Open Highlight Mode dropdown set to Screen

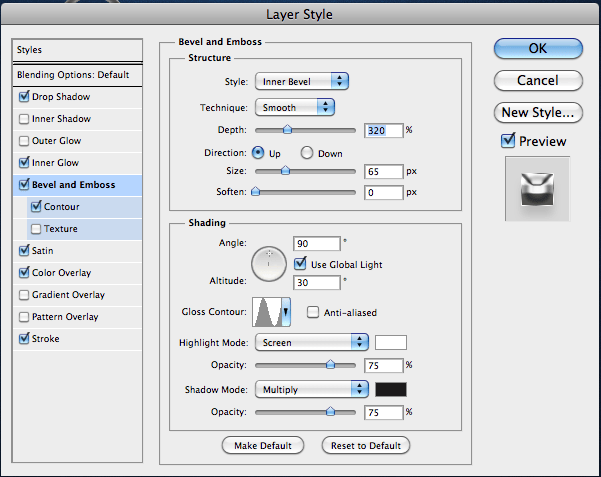(312, 342)
